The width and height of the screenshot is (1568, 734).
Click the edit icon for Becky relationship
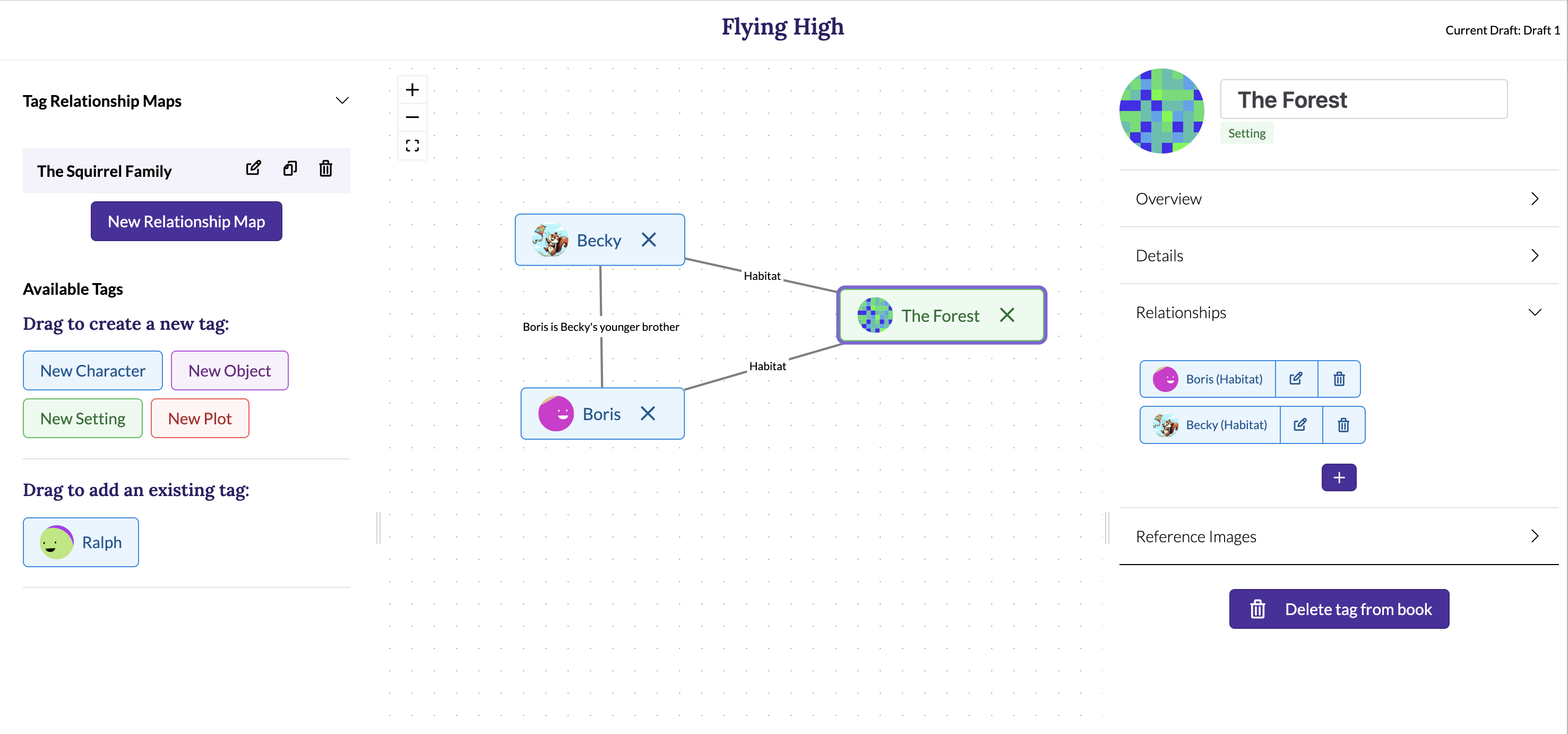coord(1298,424)
